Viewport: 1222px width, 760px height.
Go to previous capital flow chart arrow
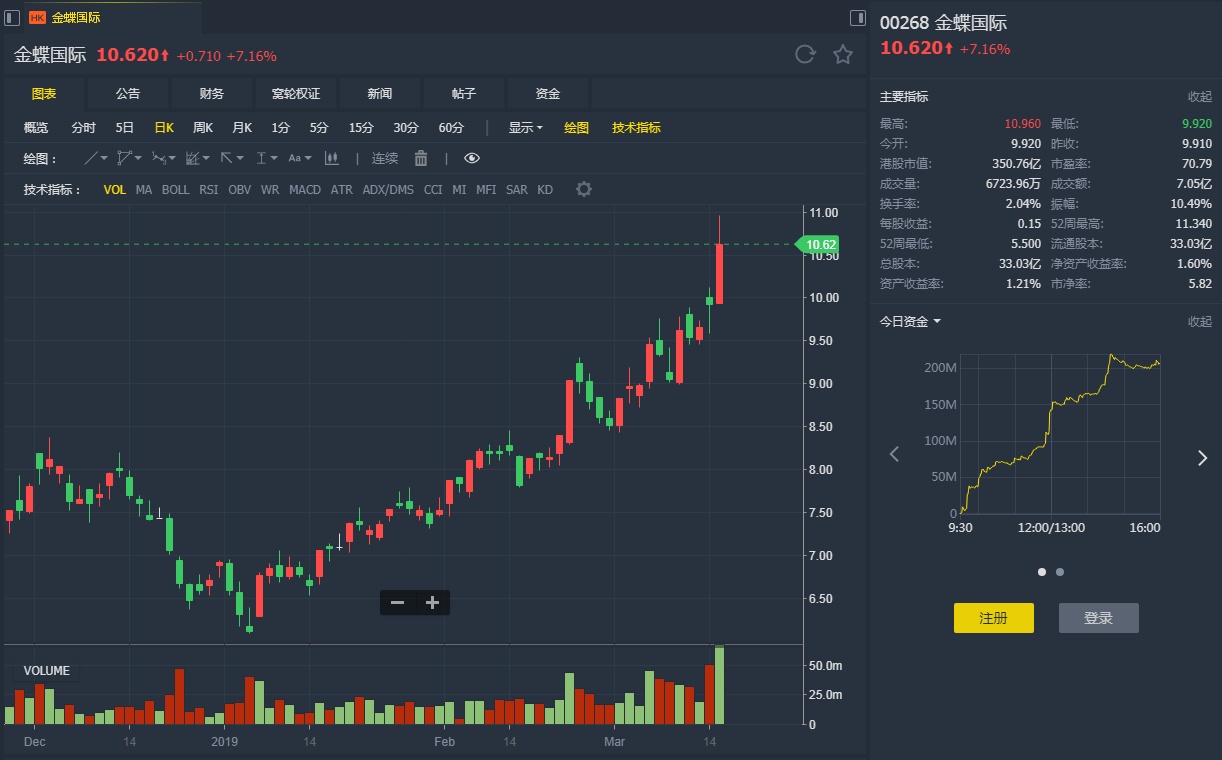(x=894, y=455)
